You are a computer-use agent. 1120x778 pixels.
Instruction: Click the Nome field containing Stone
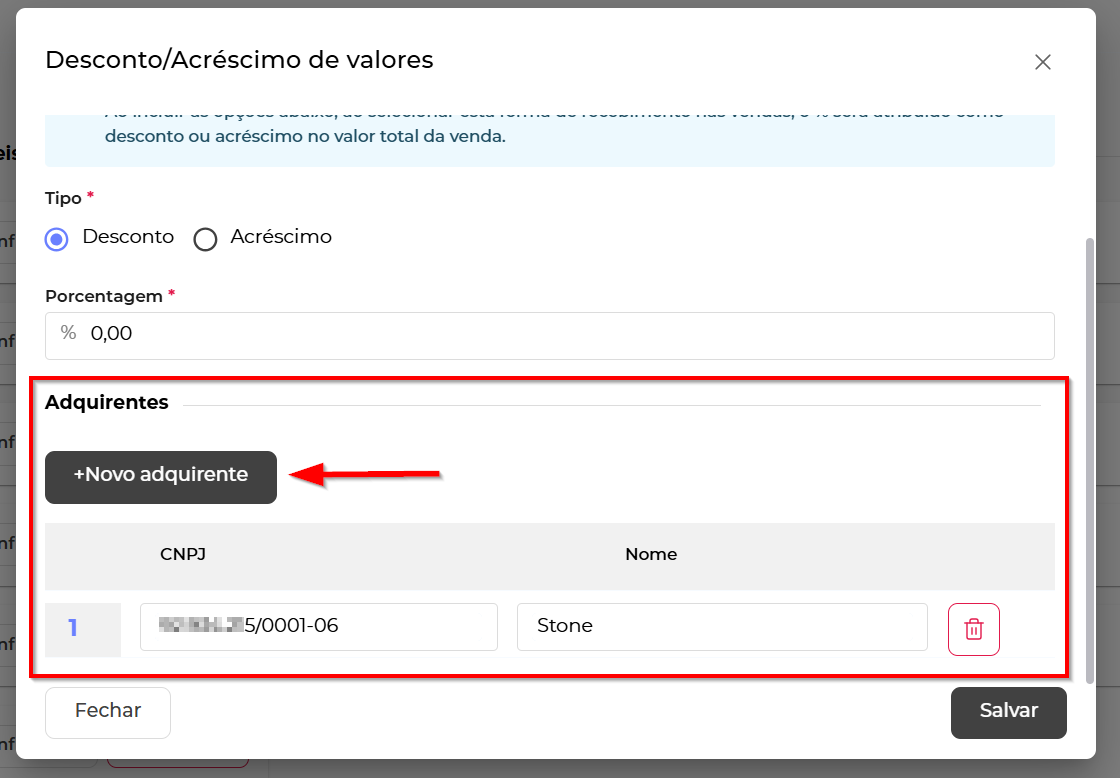721,627
